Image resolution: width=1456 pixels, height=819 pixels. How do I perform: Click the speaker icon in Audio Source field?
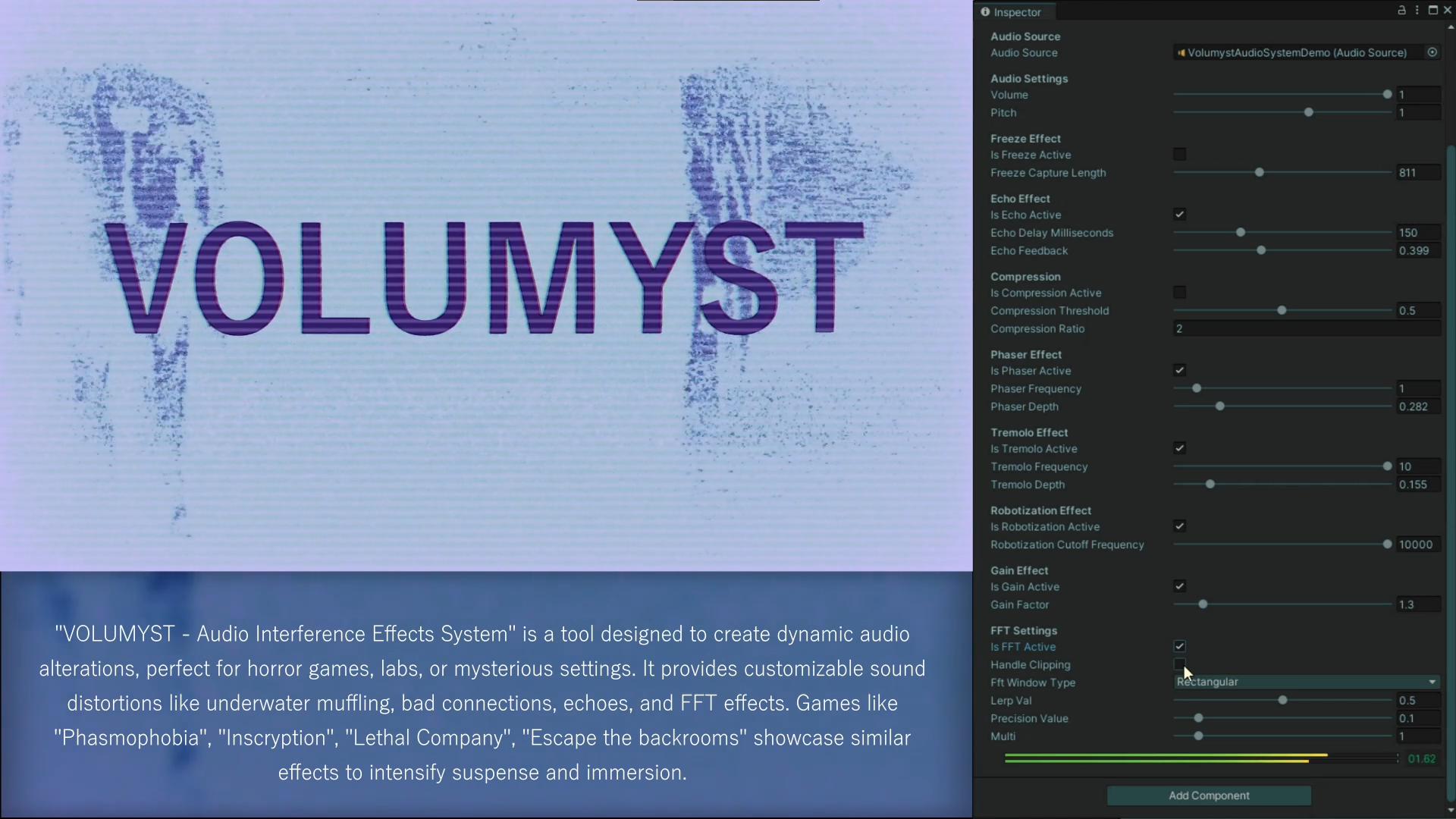coord(1181,53)
